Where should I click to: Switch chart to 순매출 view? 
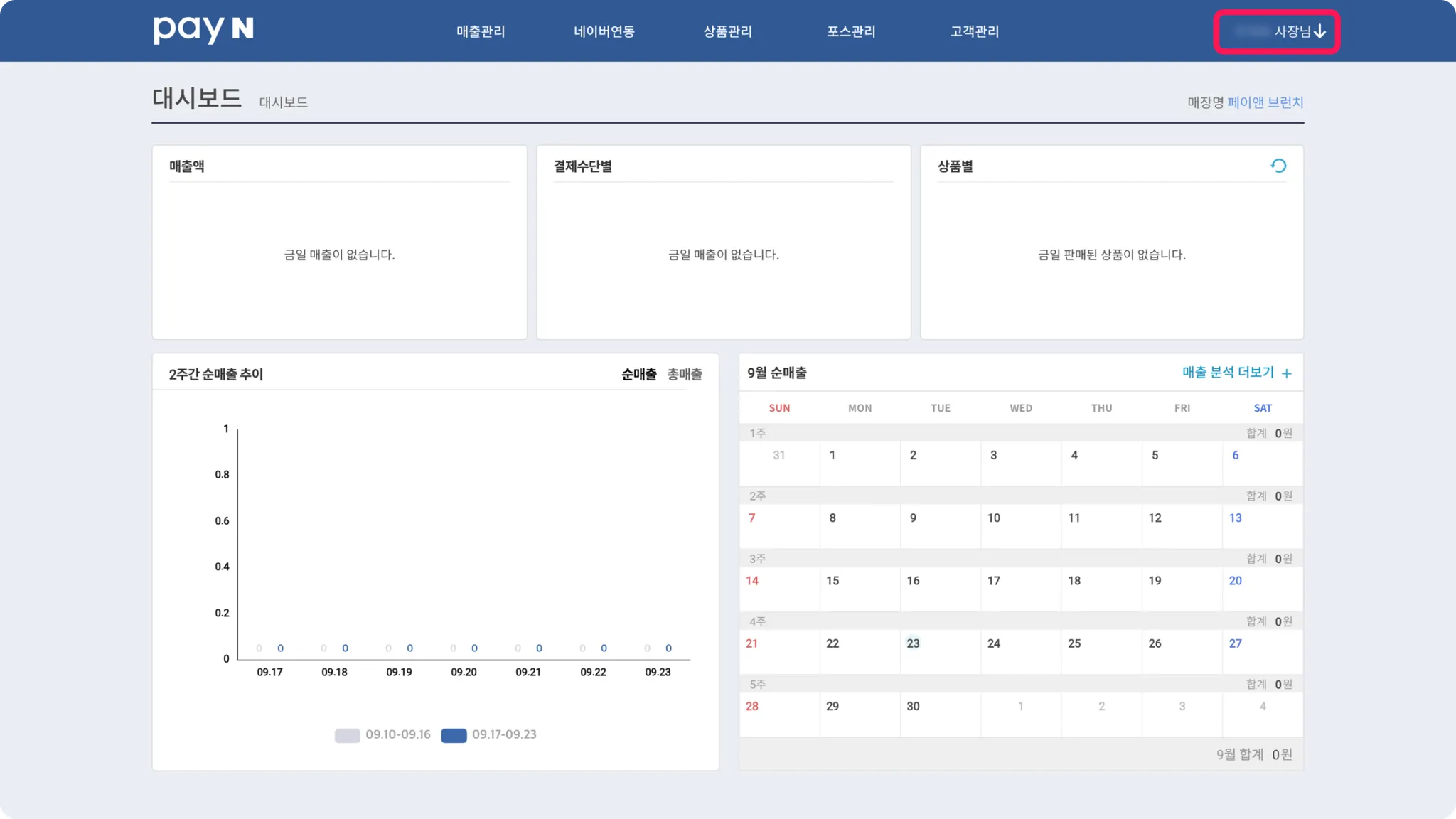(x=638, y=374)
